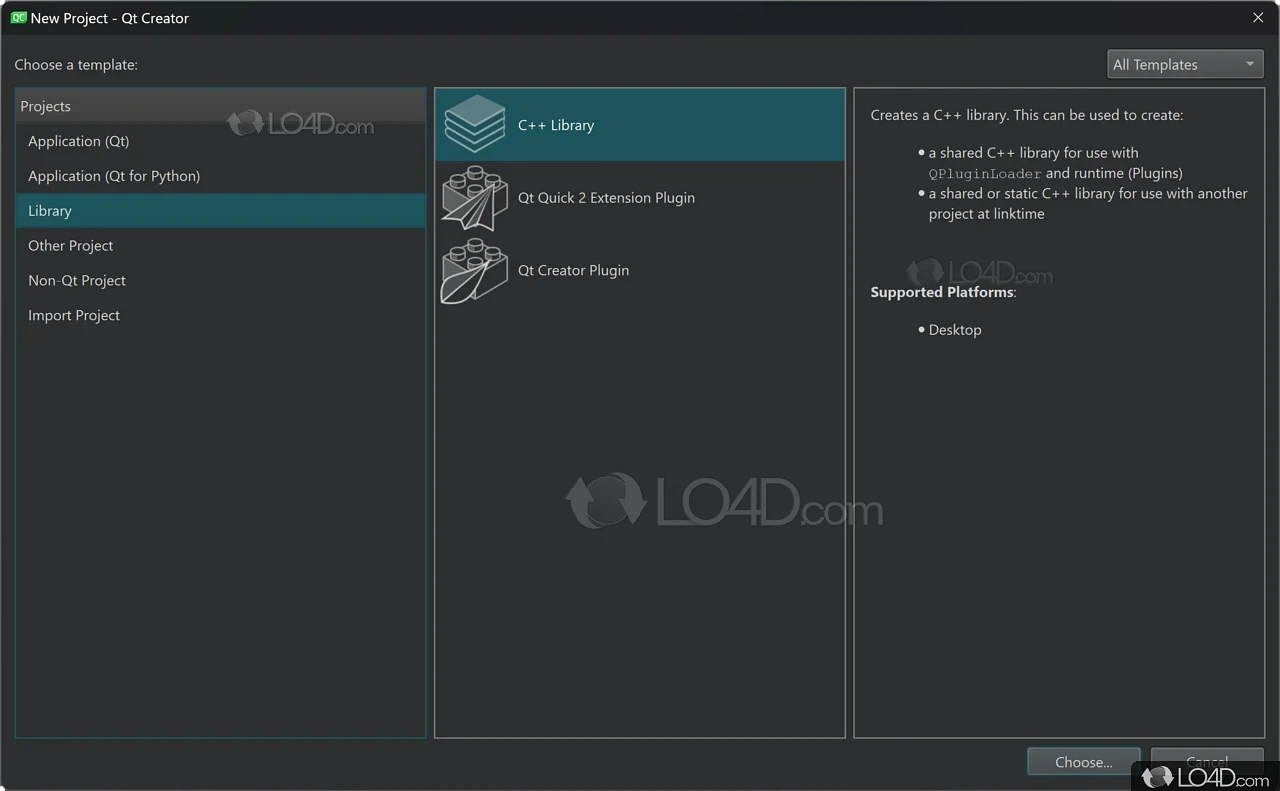This screenshot has width=1280, height=791.
Task: Select the Library category
Action: (x=221, y=211)
